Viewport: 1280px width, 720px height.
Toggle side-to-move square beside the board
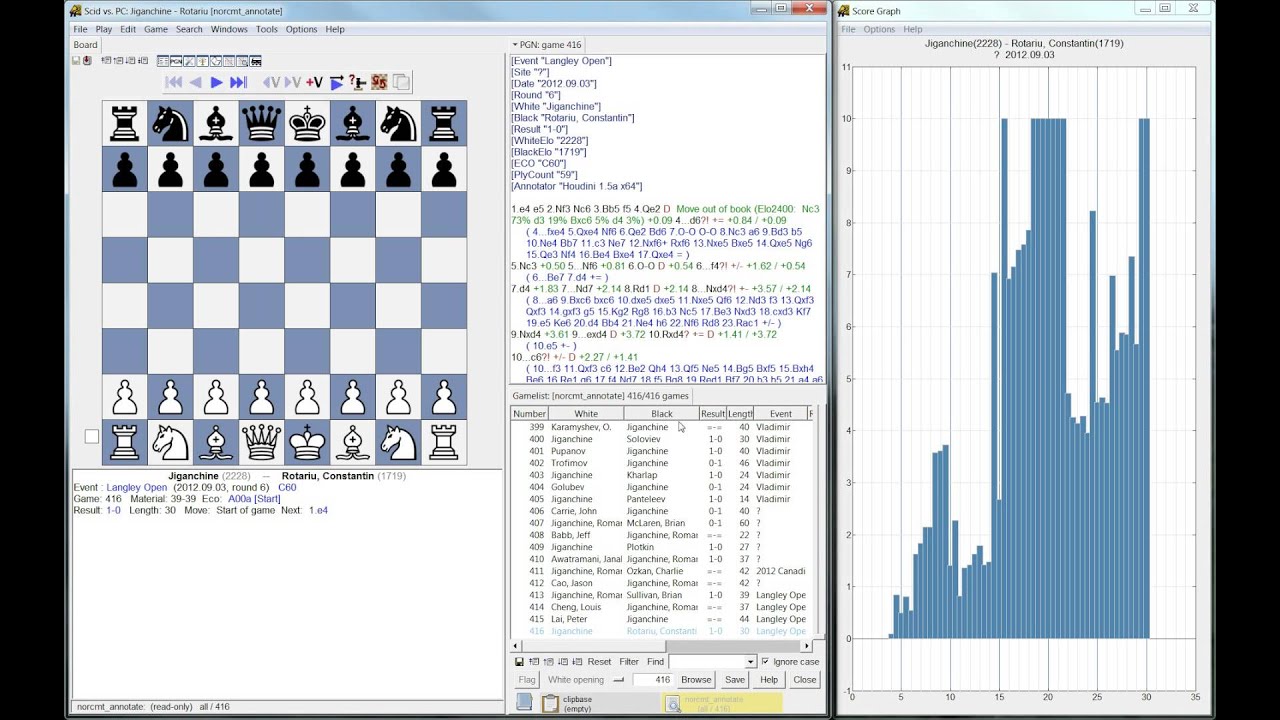click(92, 436)
